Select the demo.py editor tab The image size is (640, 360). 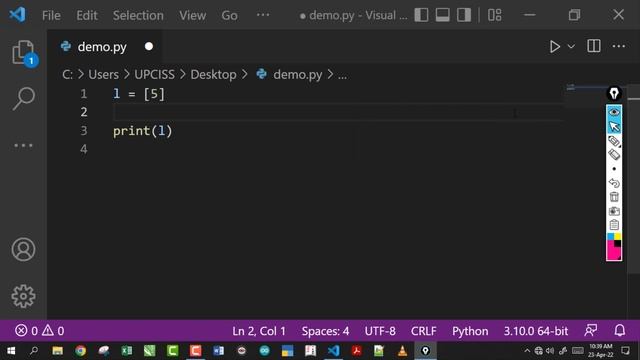pos(104,47)
